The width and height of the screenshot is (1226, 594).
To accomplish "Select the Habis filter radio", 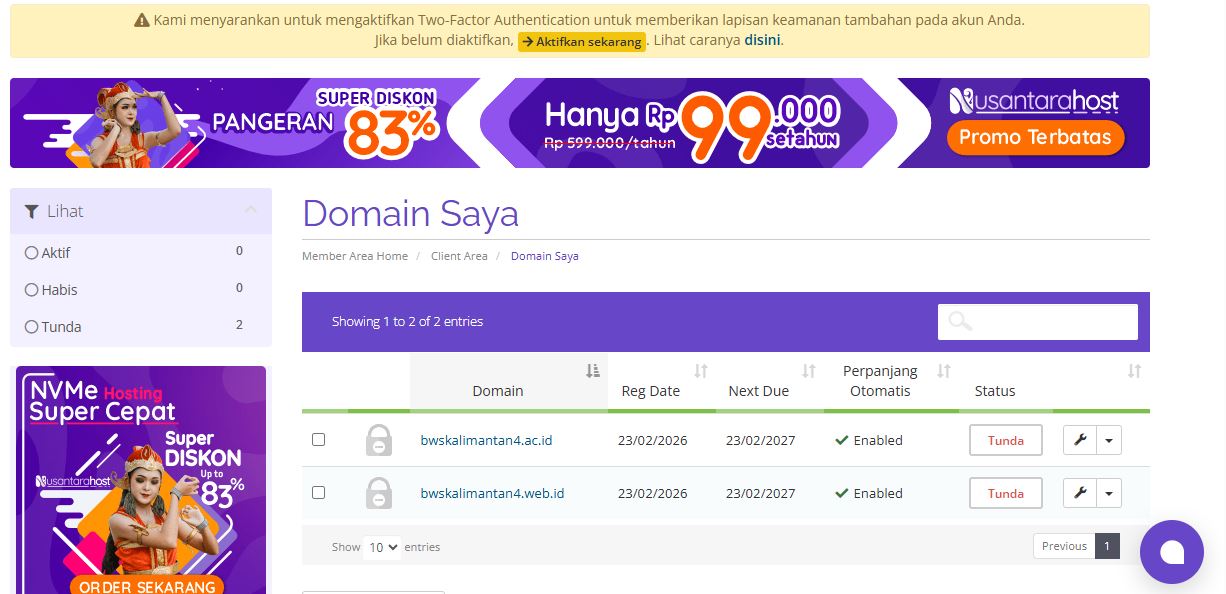I will pyautogui.click(x=31, y=290).
